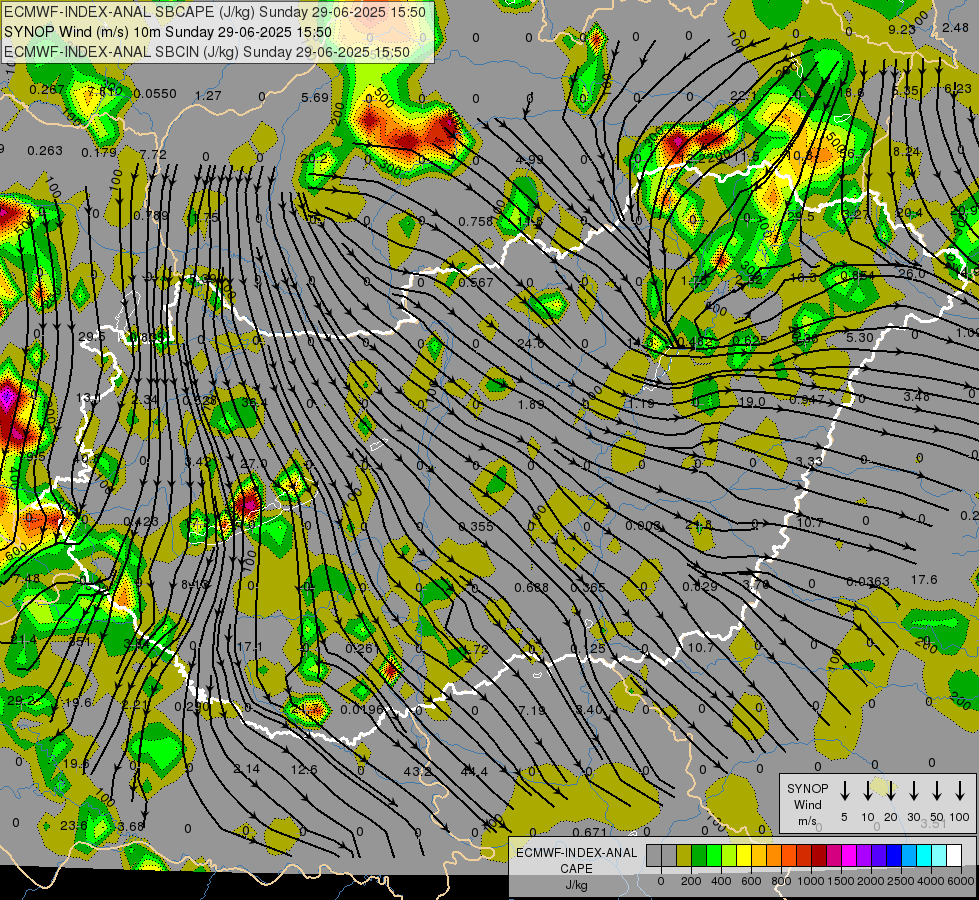
Task: Click the 30 m/s wind arrow in legend
Action: coord(913,790)
